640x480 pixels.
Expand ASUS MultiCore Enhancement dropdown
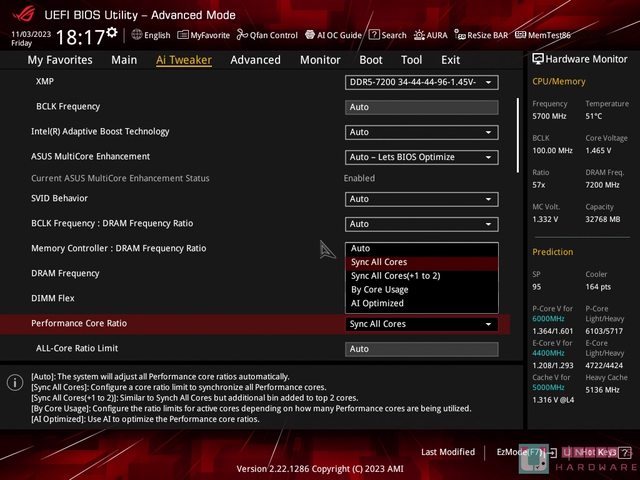pyautogui.click(x=421, y=157)
